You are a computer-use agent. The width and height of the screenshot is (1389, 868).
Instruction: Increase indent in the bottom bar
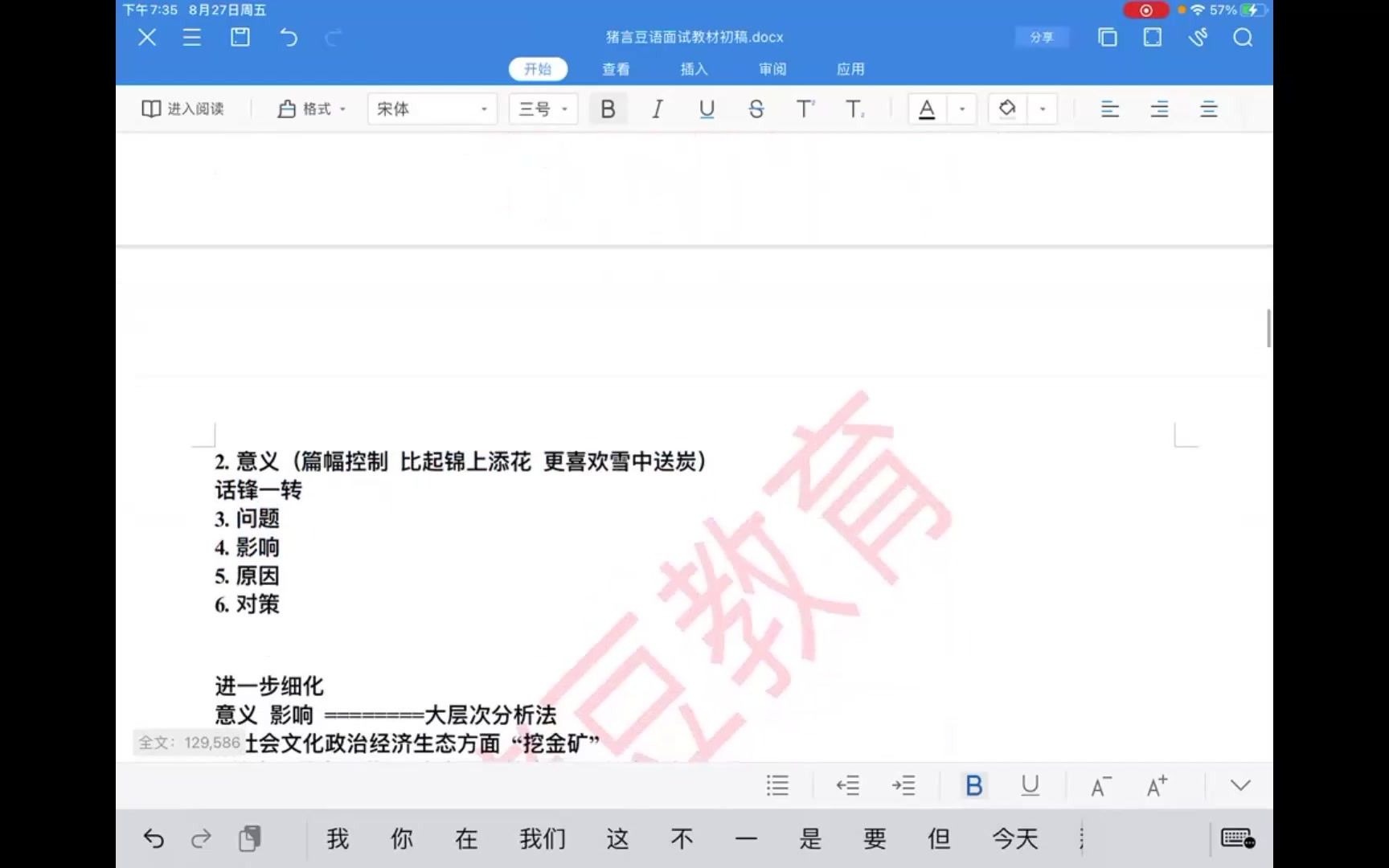(903, 785)
